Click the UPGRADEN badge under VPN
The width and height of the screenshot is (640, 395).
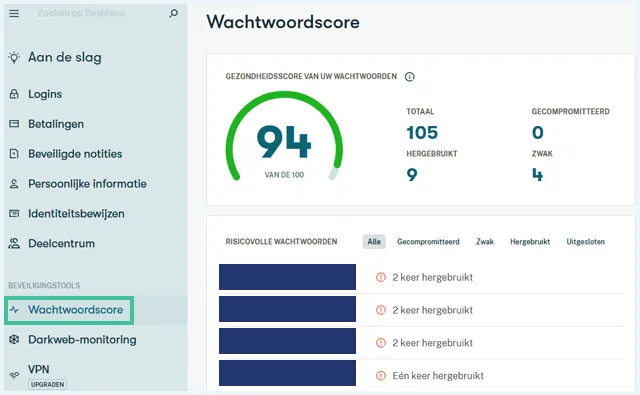point(47,384)
